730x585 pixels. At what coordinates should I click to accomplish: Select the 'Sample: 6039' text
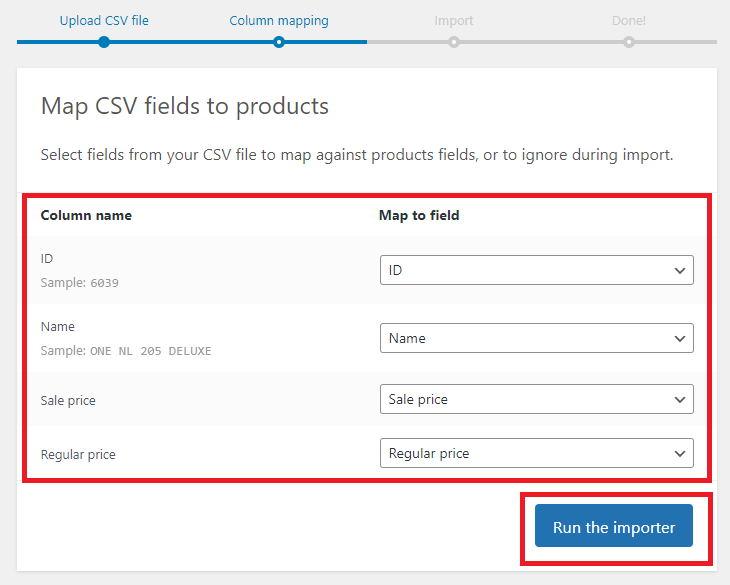coord(80,282)
